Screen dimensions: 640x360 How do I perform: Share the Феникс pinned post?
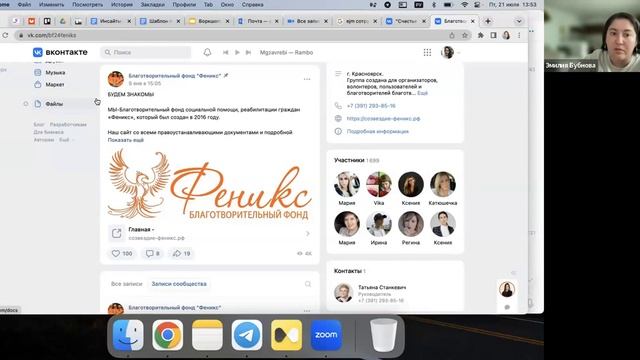tap(181, 253)
